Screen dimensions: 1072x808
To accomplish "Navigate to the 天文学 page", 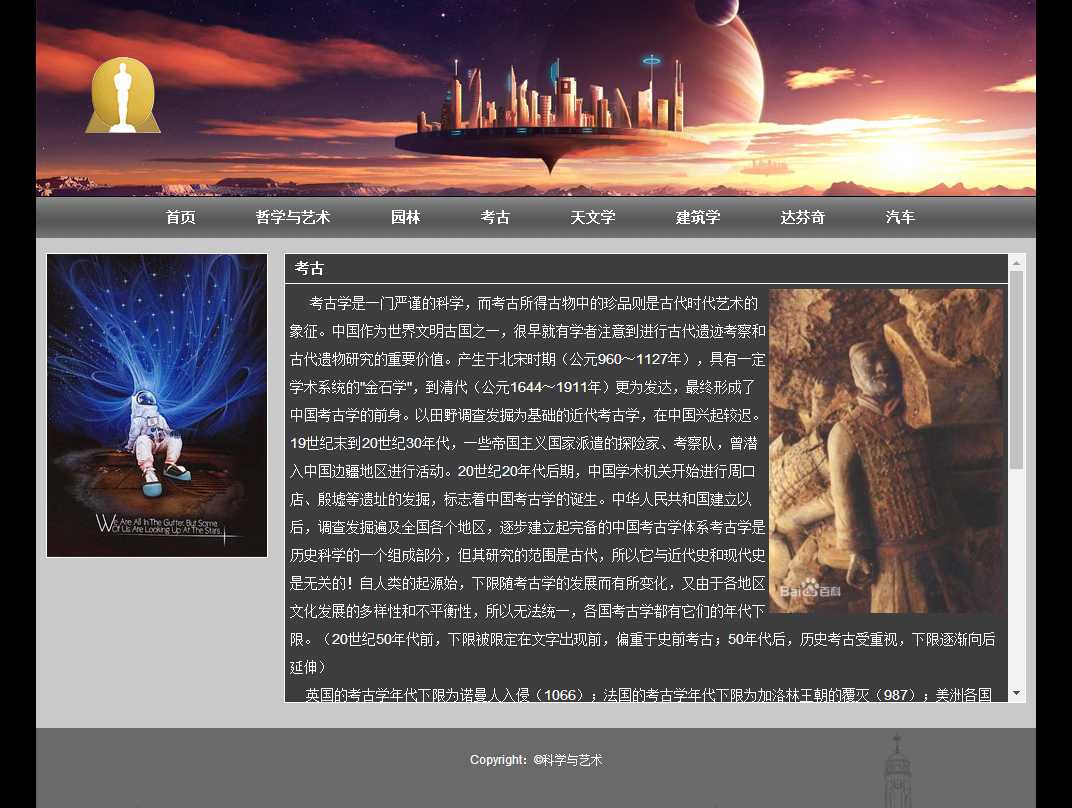I will coord(592,217).
